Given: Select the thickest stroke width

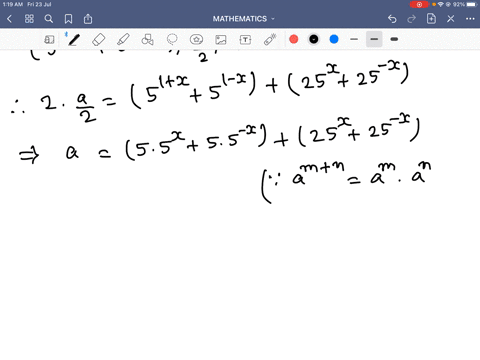Looking at the screenshot, I should click(x=394, y=39).
